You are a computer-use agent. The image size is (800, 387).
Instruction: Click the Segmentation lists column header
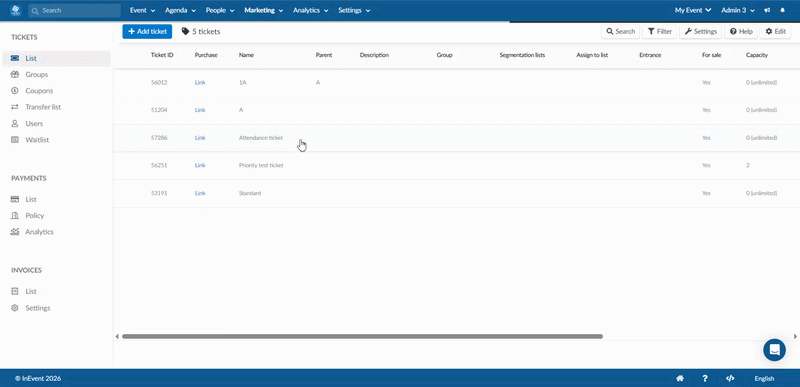coord(522,55)
